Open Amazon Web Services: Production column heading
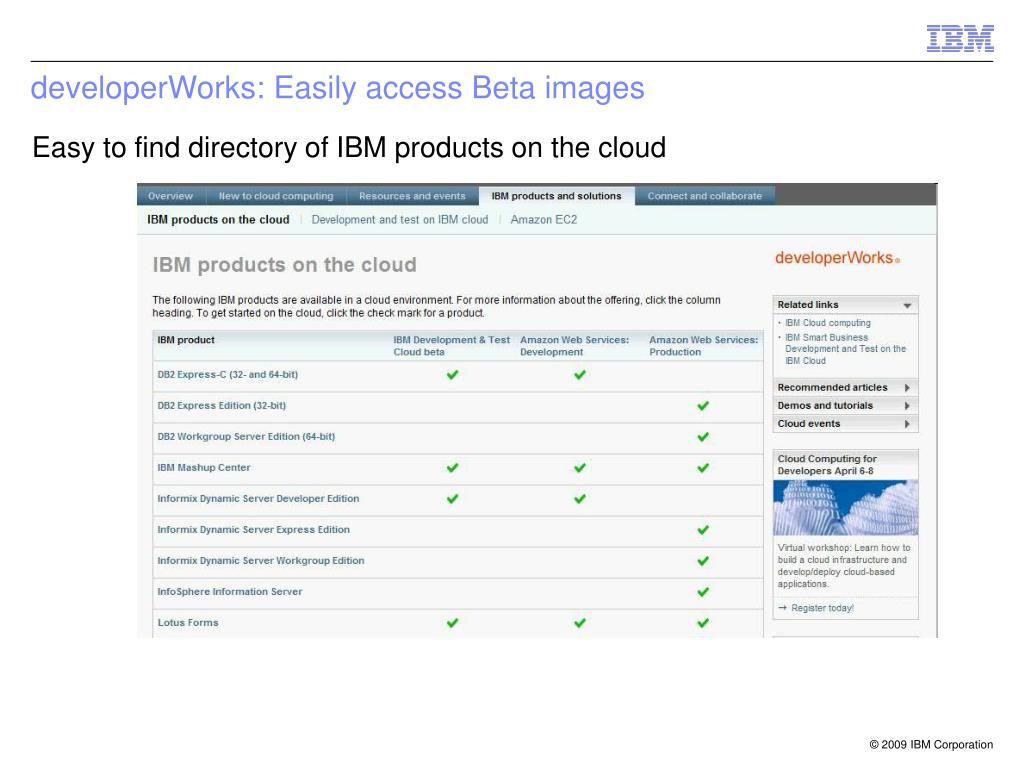 [704, 345]
